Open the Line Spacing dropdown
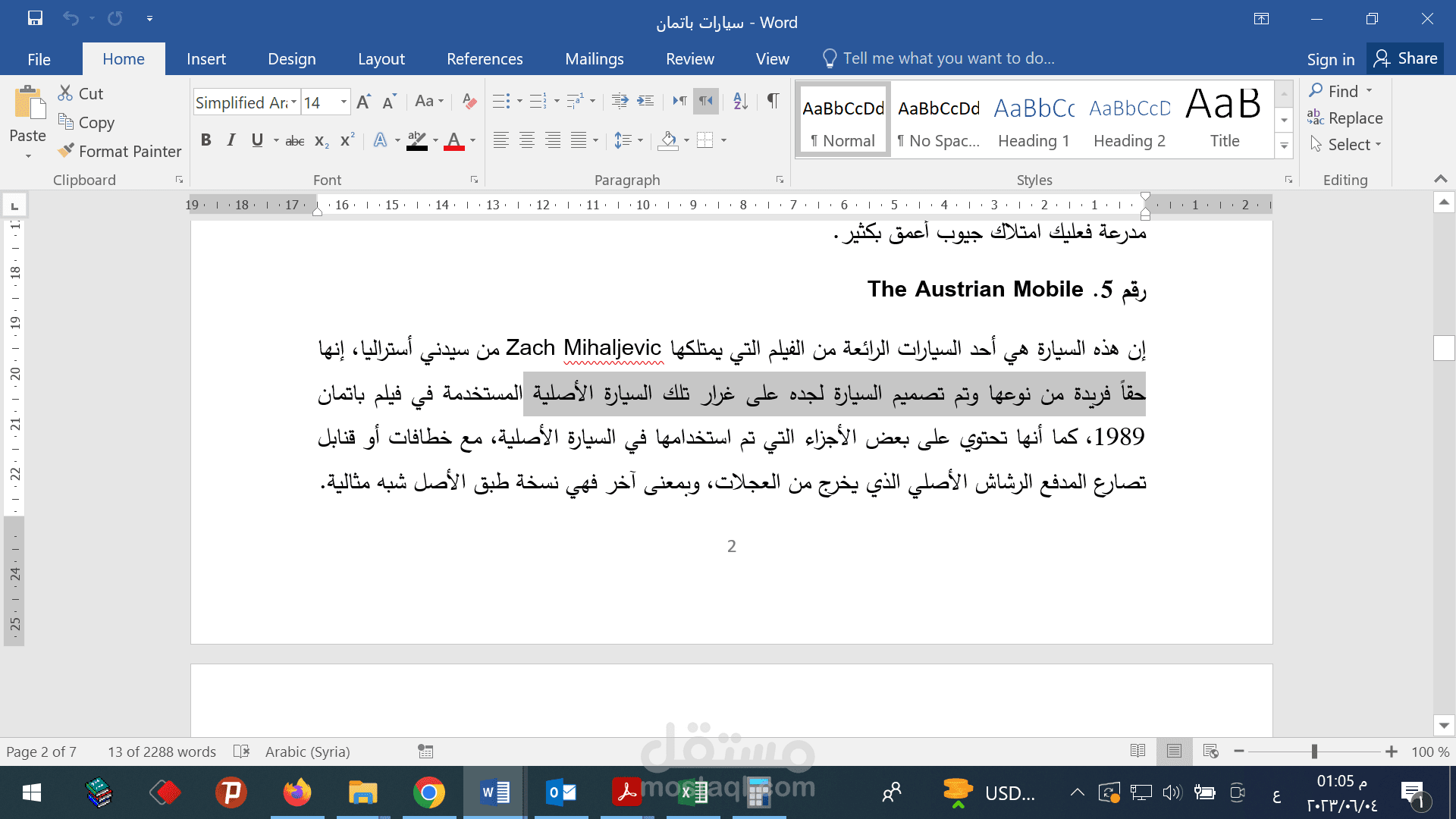 629,140
